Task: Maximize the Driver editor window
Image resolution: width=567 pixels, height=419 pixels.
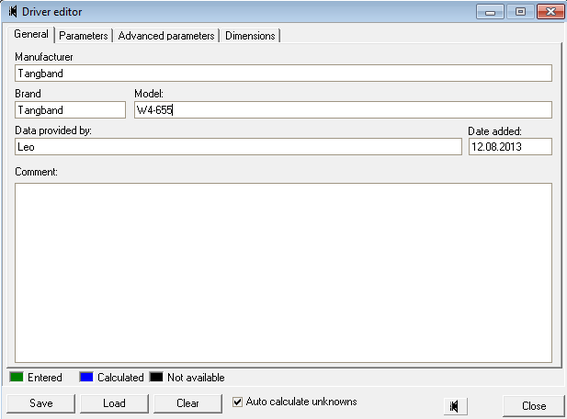Action: tap(520, 12)
